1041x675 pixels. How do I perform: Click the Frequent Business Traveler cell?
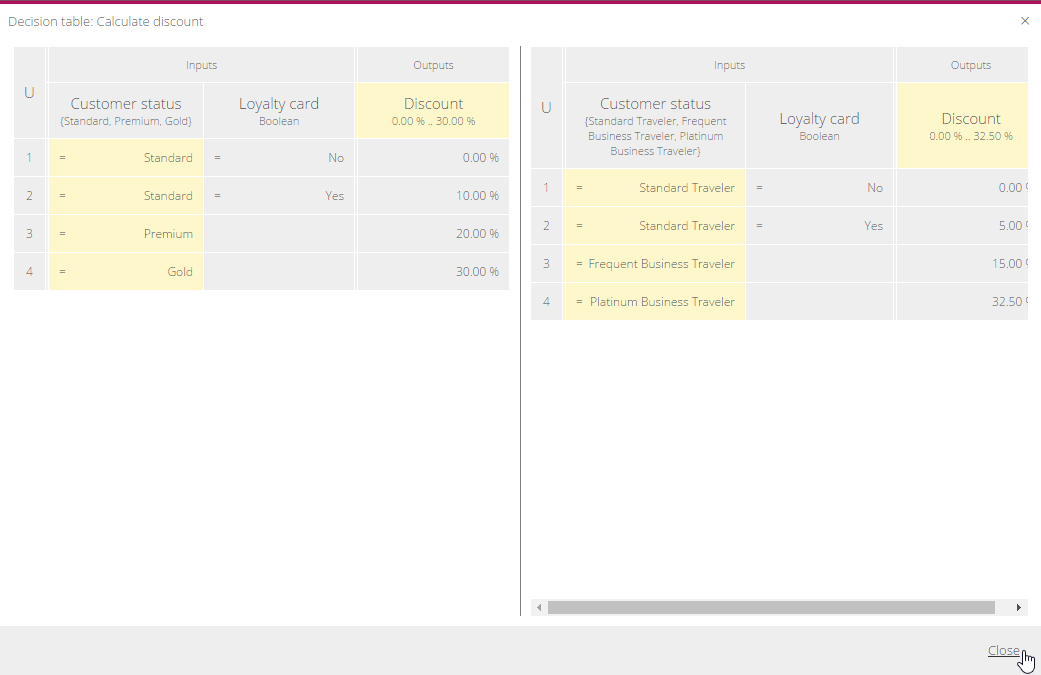coord(655,264)
